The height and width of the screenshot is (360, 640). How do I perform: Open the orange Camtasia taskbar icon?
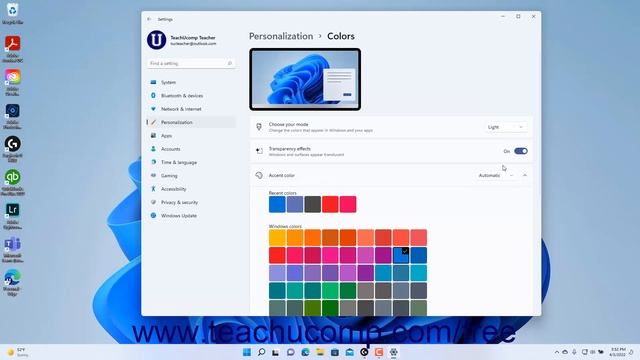point(379,352)
